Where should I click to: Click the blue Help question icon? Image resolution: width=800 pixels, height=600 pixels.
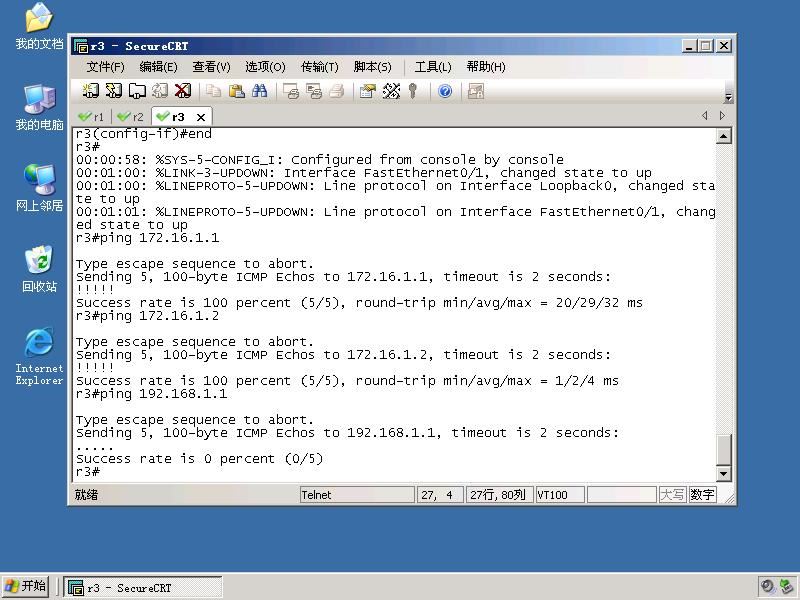pos(445,91)
